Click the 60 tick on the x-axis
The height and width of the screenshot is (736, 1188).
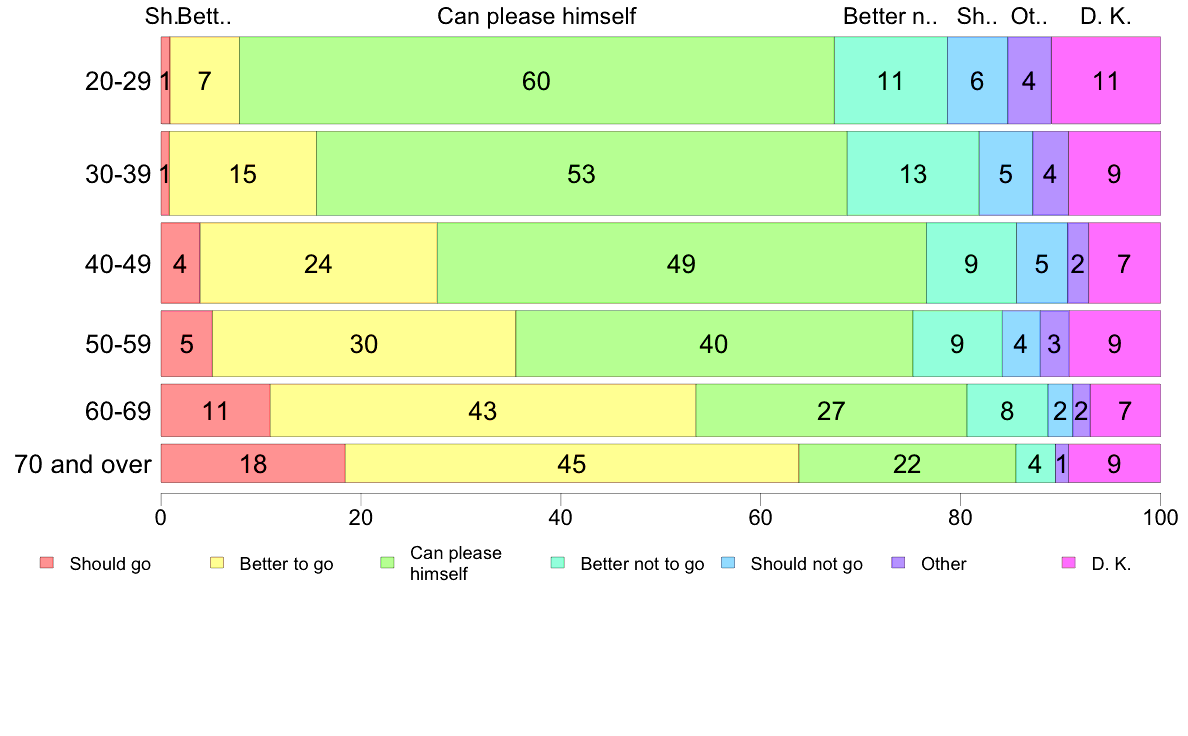pyautogui.click(x=760, y=518)
